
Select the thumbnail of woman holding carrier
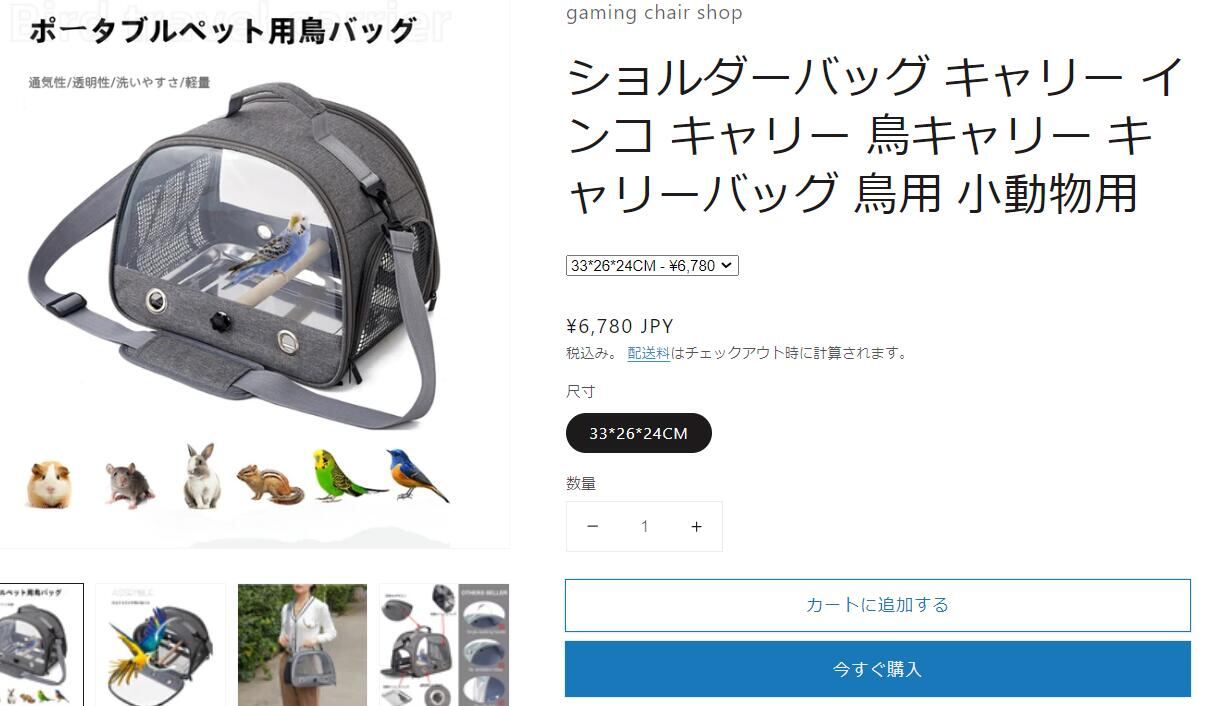click(302, 645)
